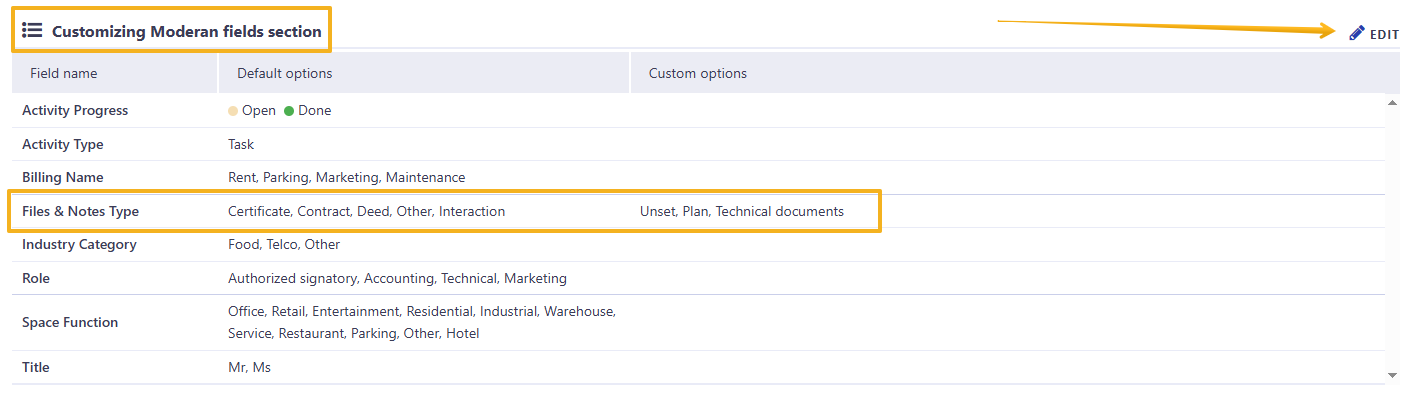Click the list icon beside section title
Viewport: 1422px width, 404px height.
(32, 31)
